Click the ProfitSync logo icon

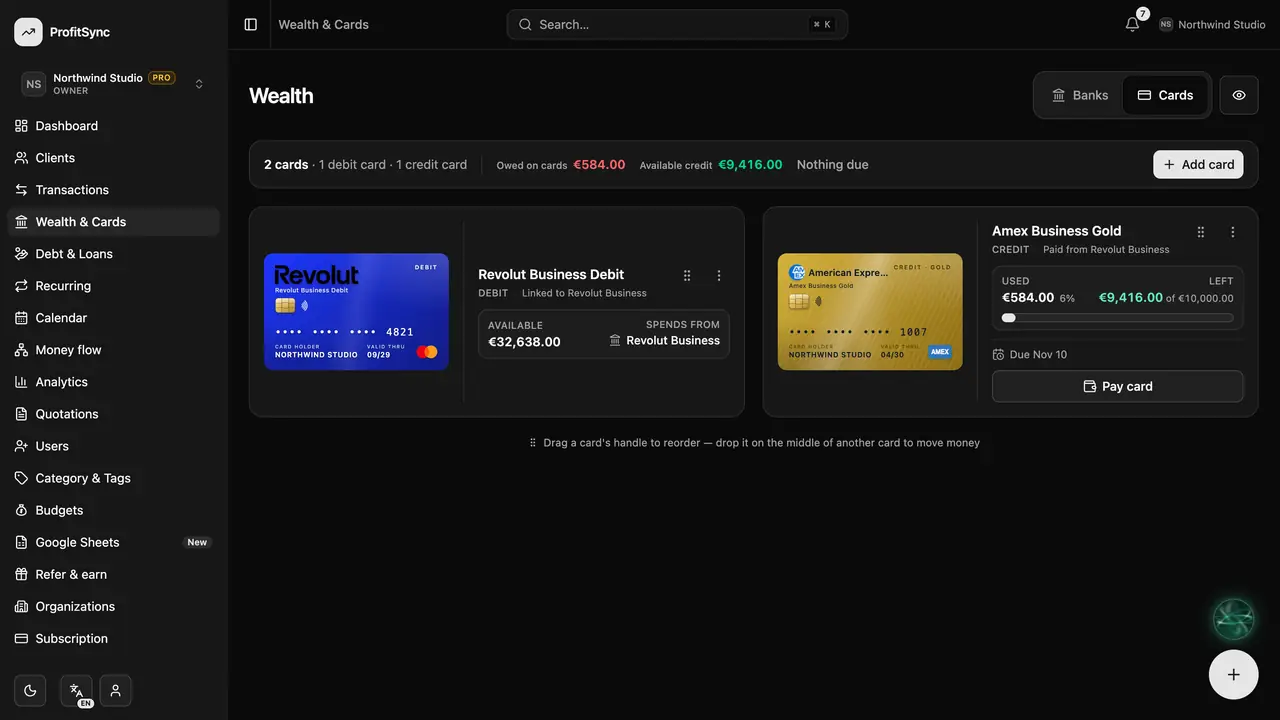(x=28, y=32)
